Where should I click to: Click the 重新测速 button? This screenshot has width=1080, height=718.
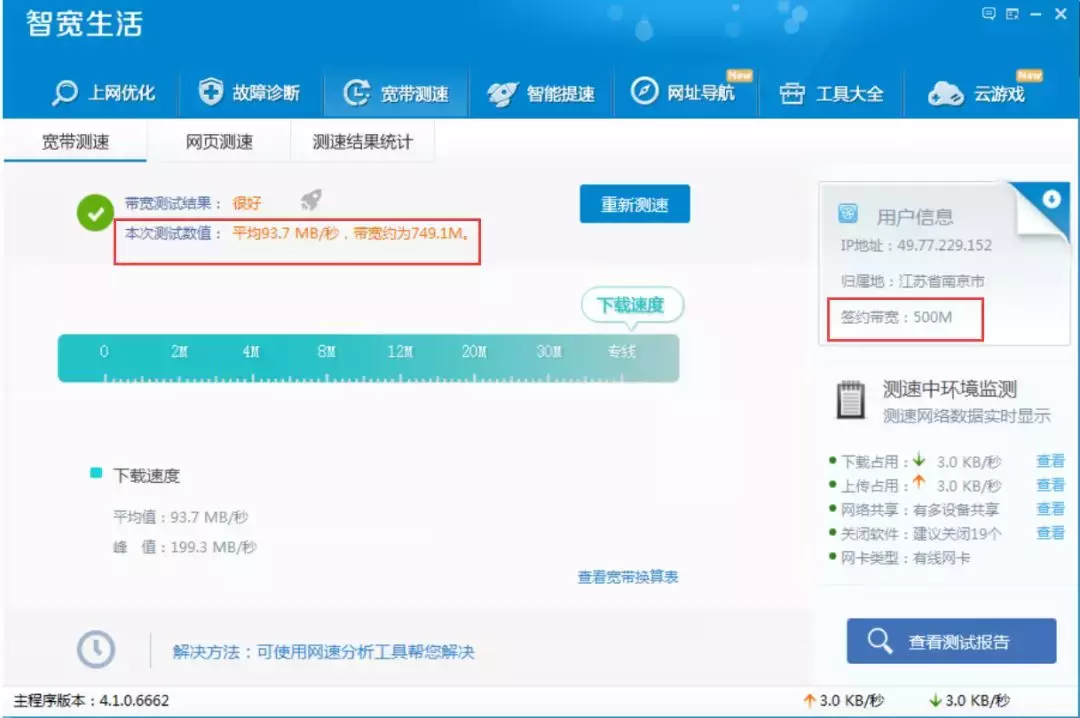pos(634,203)
